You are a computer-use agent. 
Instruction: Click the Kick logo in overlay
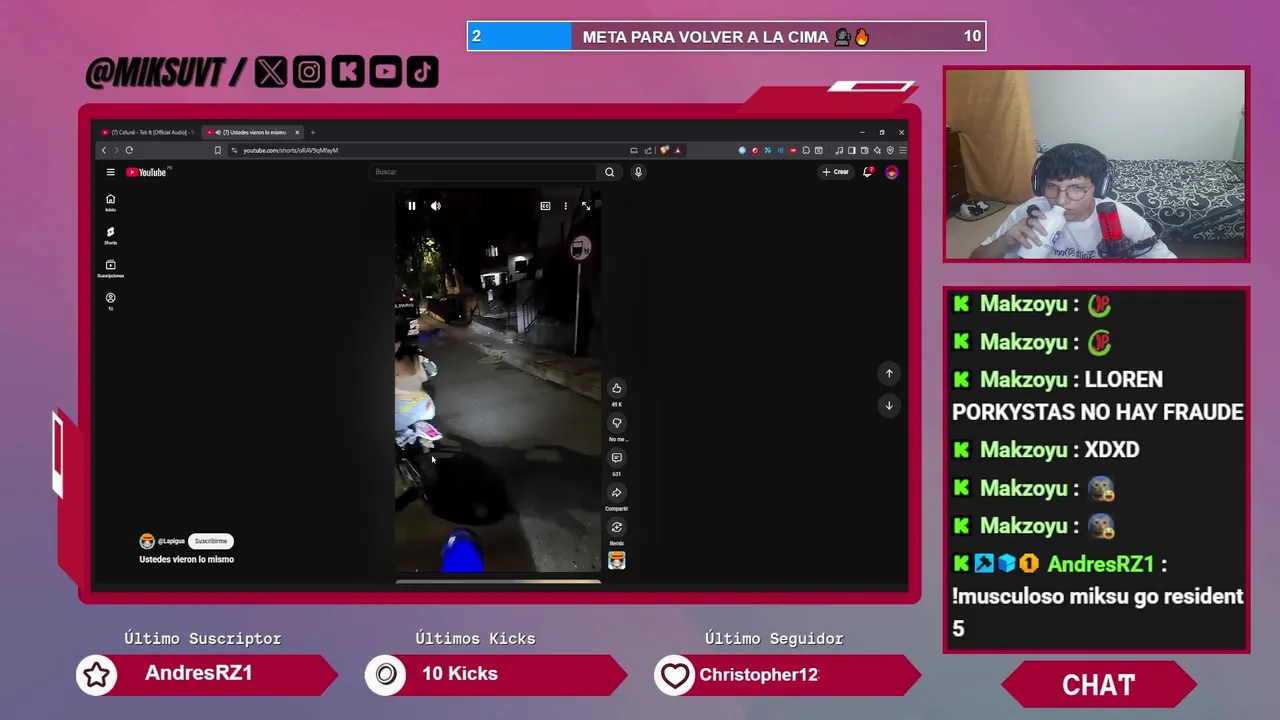click(x=347, y=72)
